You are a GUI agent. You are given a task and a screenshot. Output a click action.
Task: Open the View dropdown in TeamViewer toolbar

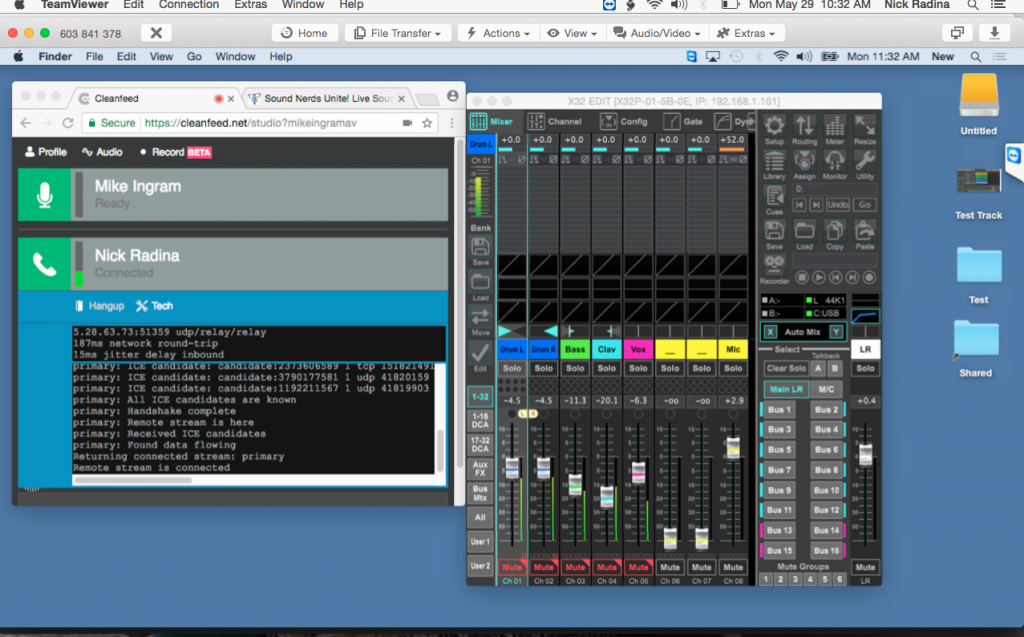(x=572, y=33)
